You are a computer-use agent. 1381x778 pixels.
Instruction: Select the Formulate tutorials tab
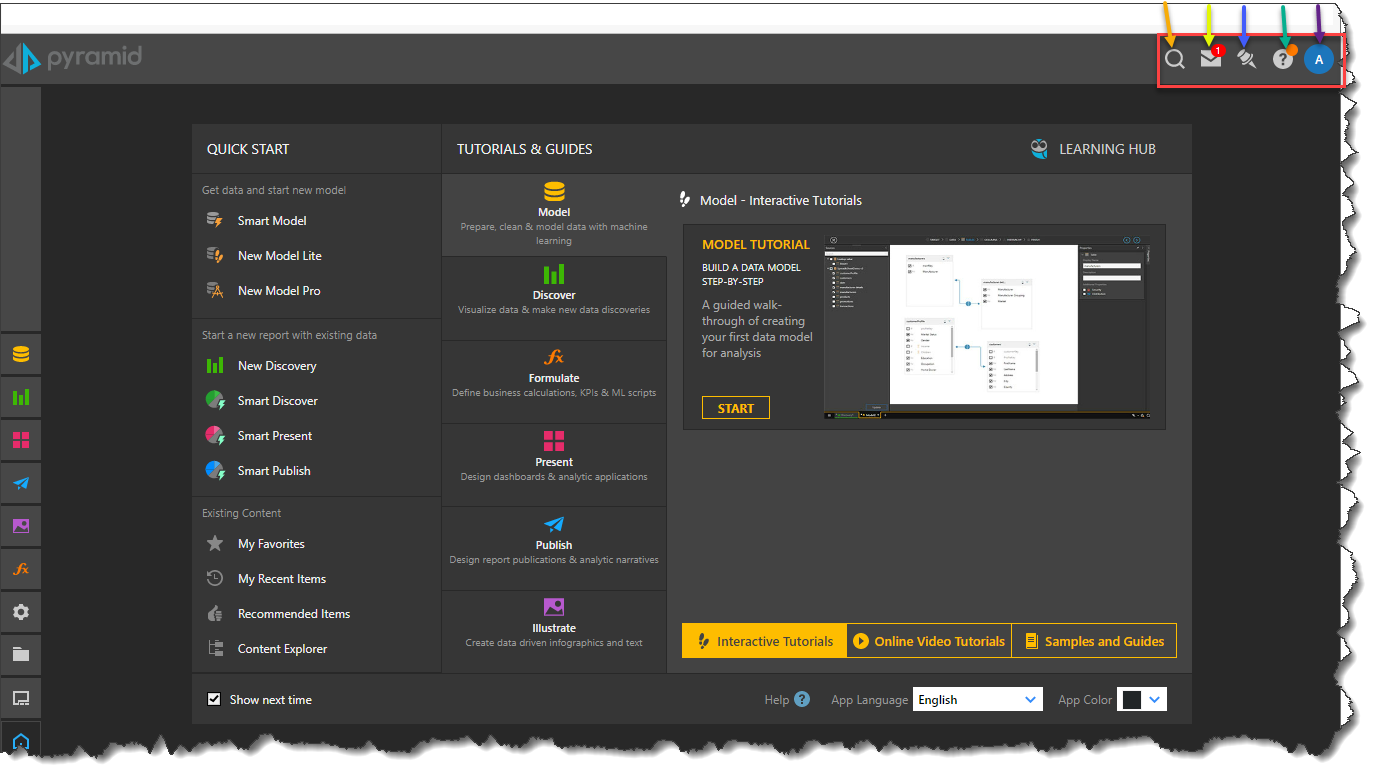pyautogui.click(x=554, y=381)
